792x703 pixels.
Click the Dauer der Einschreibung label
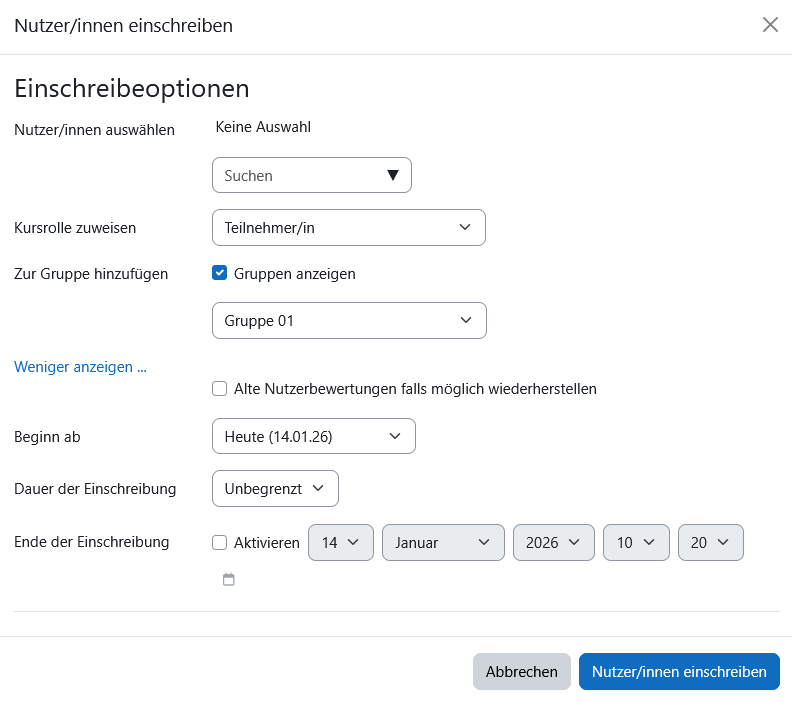click(95, 489)
